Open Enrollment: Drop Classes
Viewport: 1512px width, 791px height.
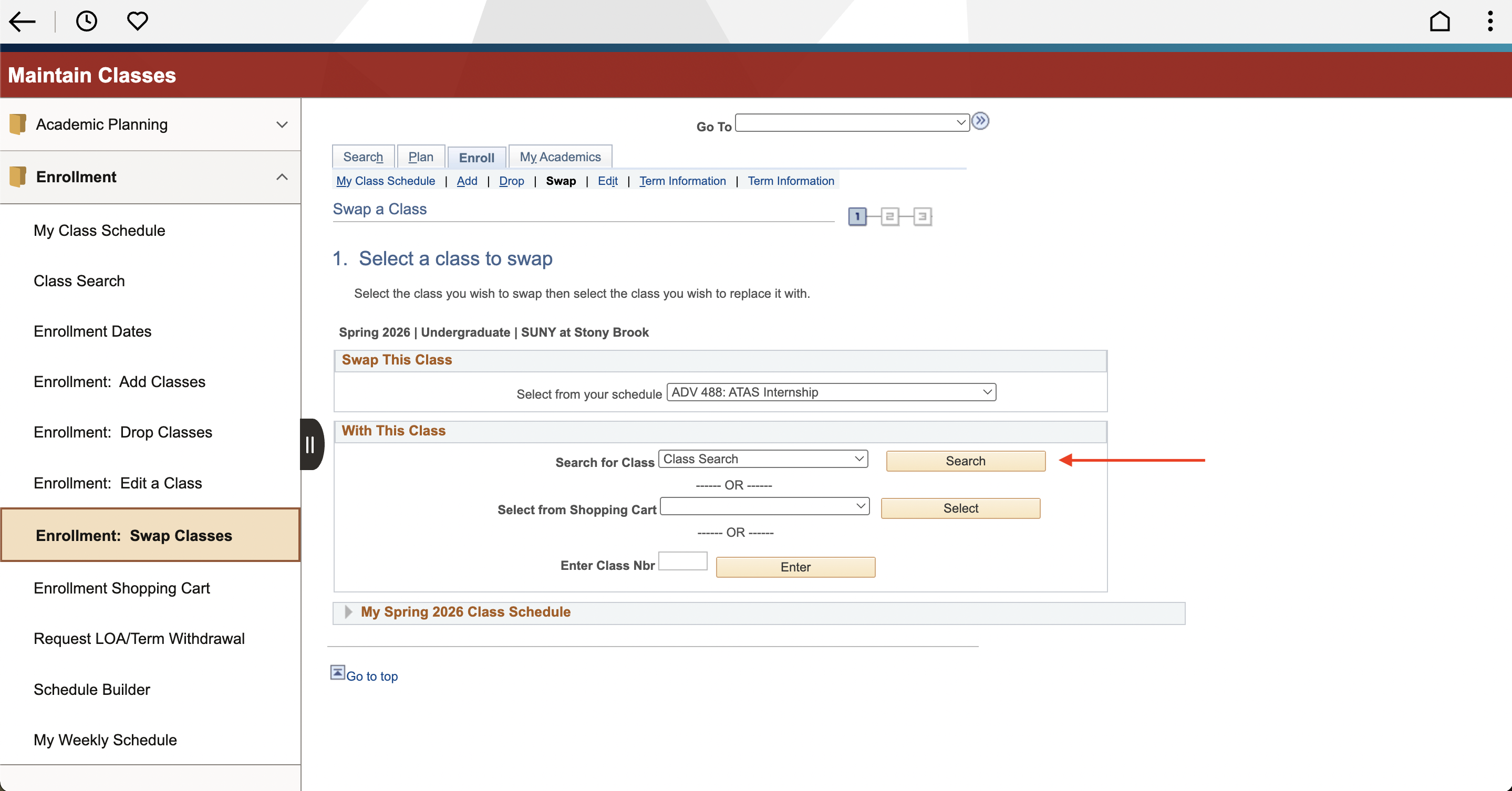coord(123,432)
